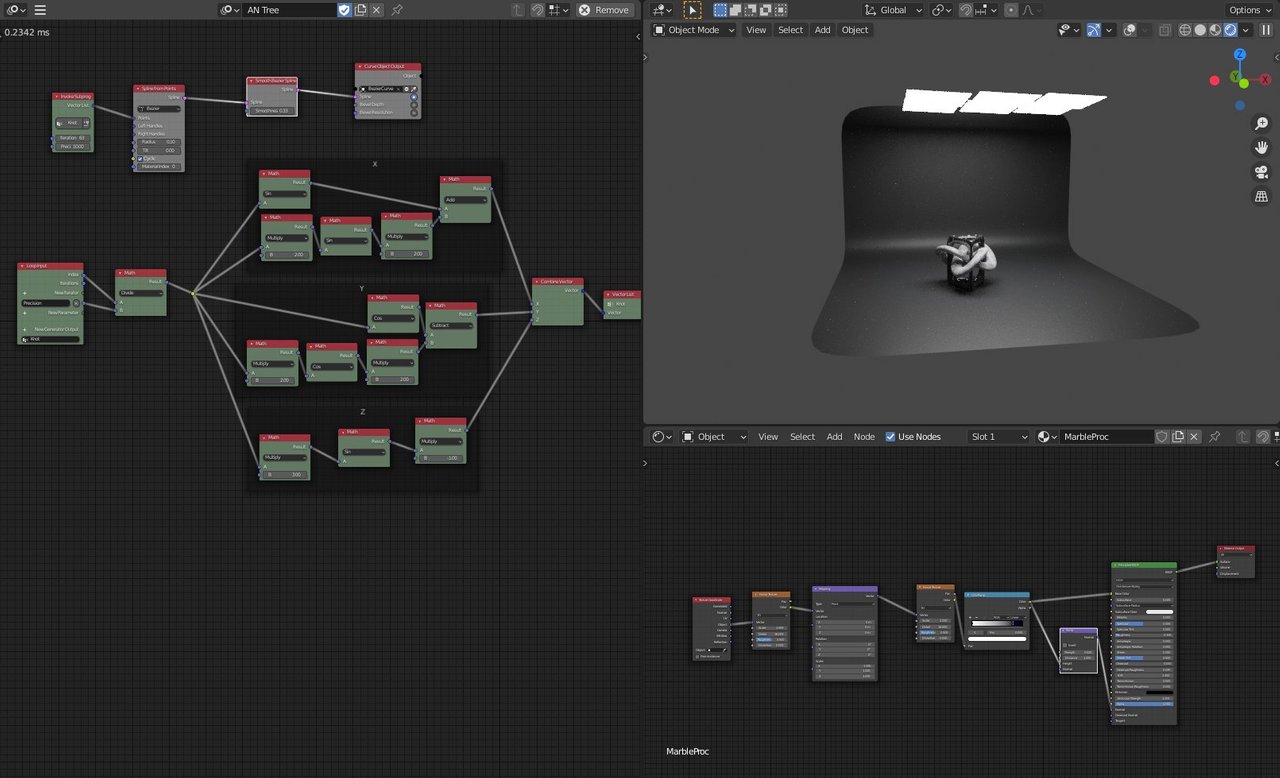The width and height of the screenshot is (1280, 778).
Task: Toggle viewport snapping magnet
Action: [966, 10]
